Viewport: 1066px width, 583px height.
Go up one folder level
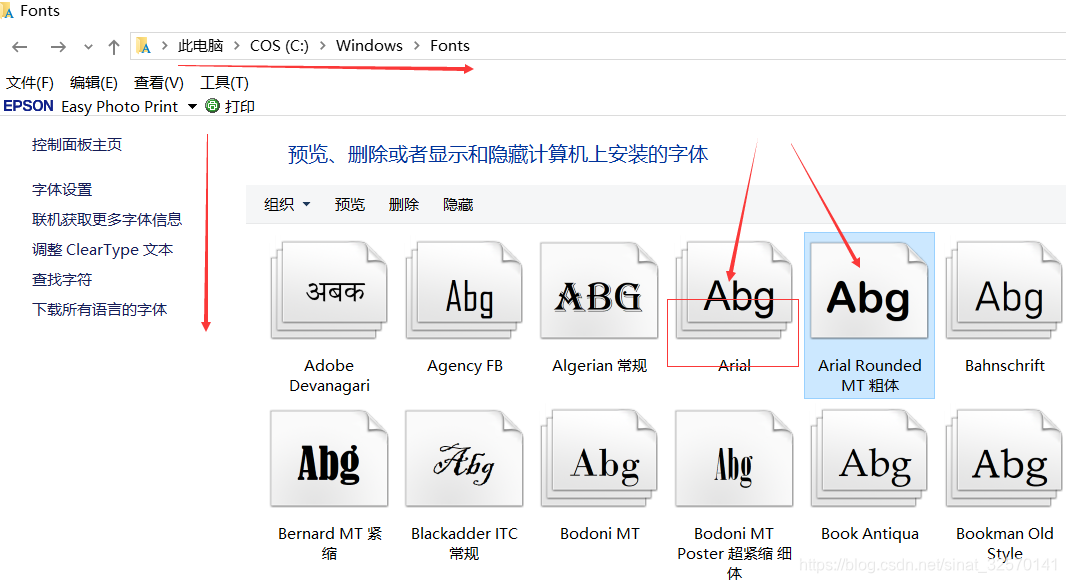tap(114, 47)
